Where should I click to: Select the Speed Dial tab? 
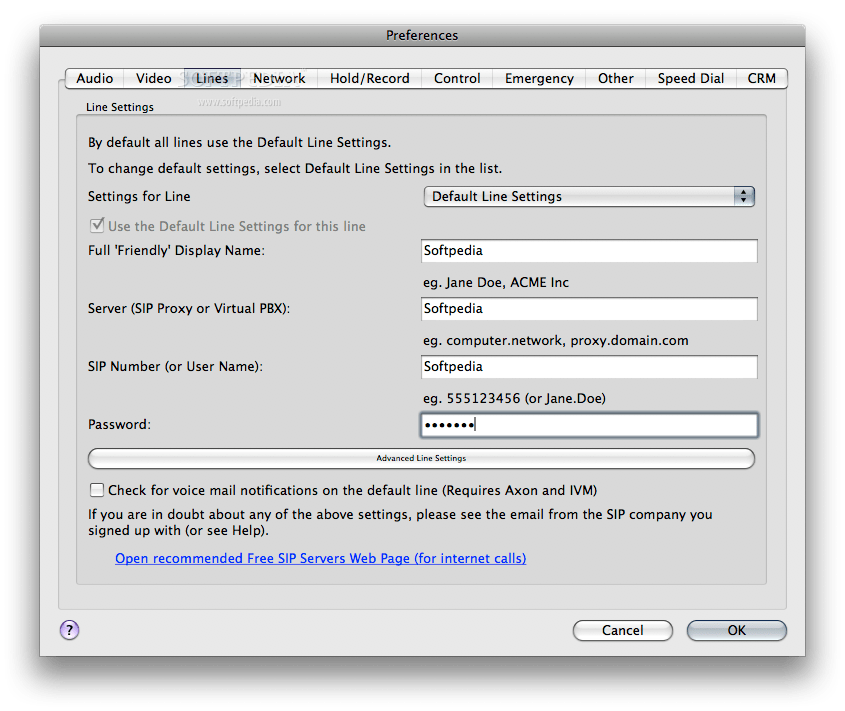(690, 78)
